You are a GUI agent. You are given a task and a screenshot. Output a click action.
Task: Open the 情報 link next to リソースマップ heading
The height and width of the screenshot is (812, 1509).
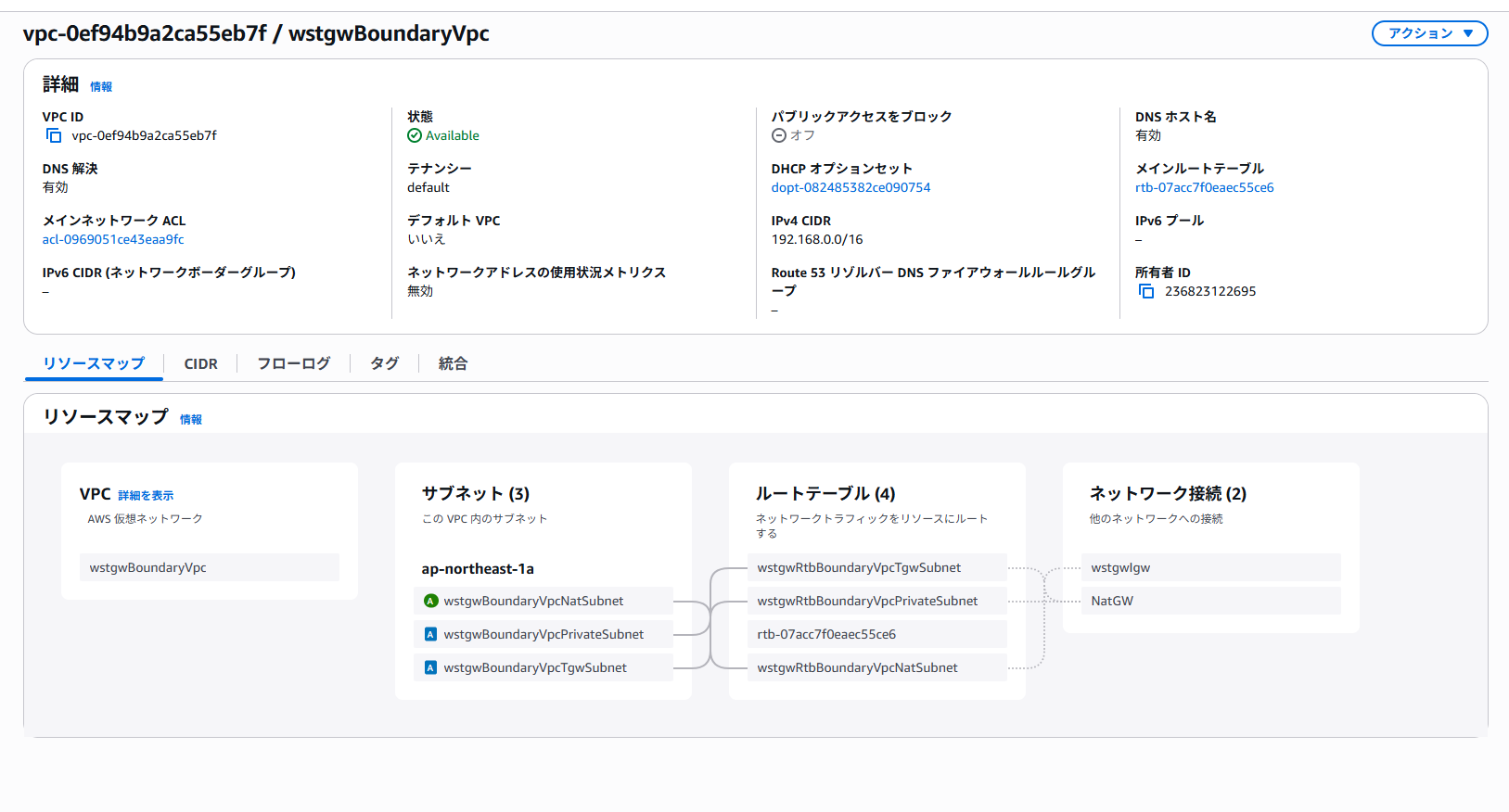[191, 419]
